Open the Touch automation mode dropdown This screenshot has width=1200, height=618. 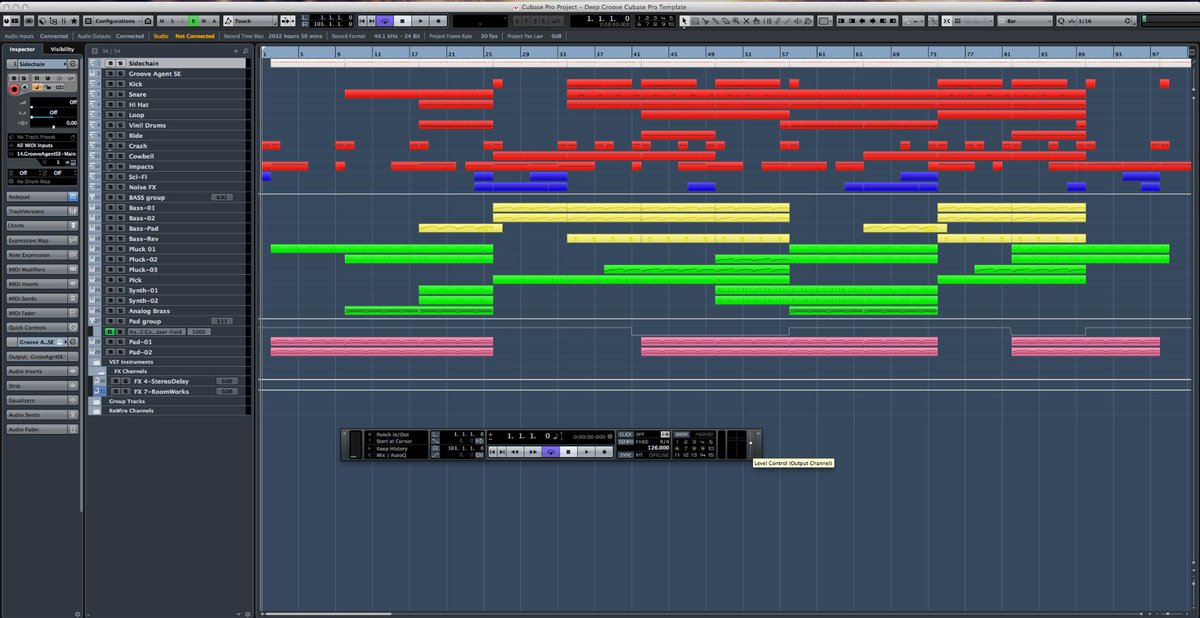pos(248,20)
